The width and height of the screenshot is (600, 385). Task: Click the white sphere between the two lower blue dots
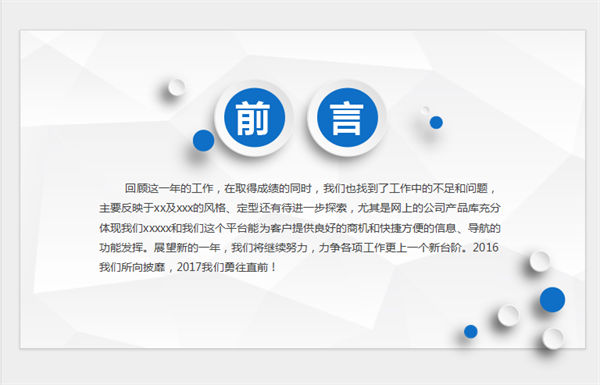pos(508,315)
